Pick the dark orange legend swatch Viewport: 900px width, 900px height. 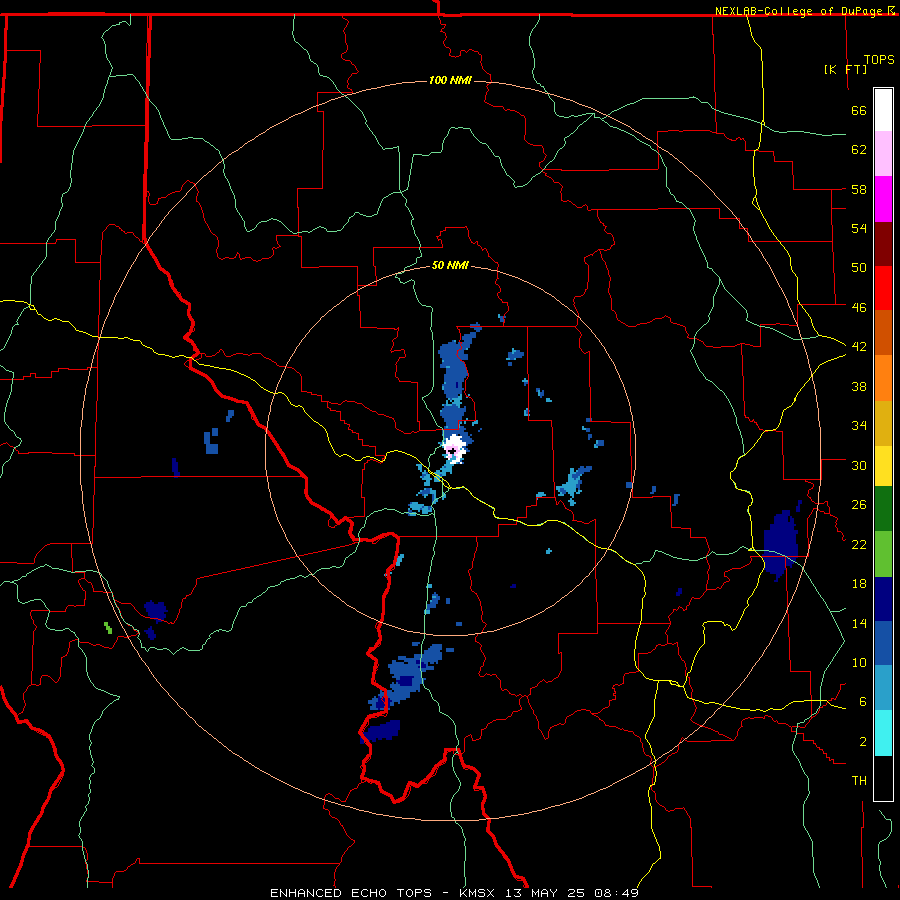point(883,332)
